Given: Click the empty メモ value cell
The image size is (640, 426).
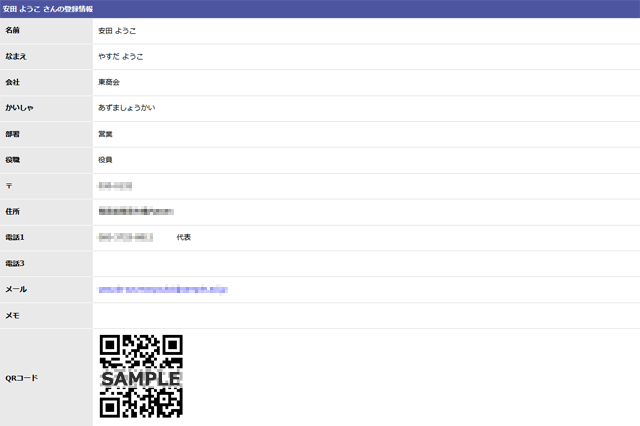Looking at the screenshot, I should tap(365, 316).
